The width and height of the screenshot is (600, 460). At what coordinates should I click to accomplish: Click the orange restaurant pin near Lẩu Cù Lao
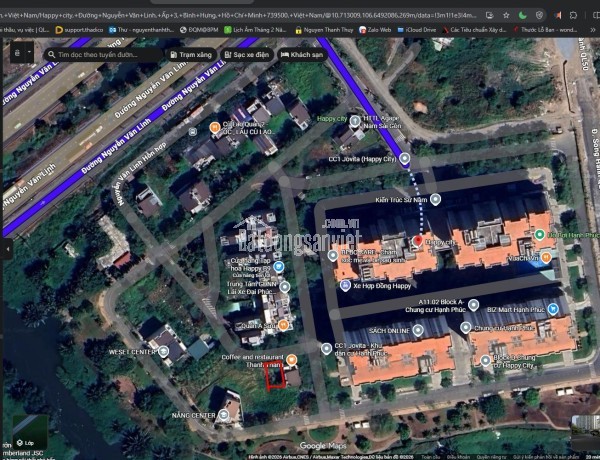(x=215, y=127)
